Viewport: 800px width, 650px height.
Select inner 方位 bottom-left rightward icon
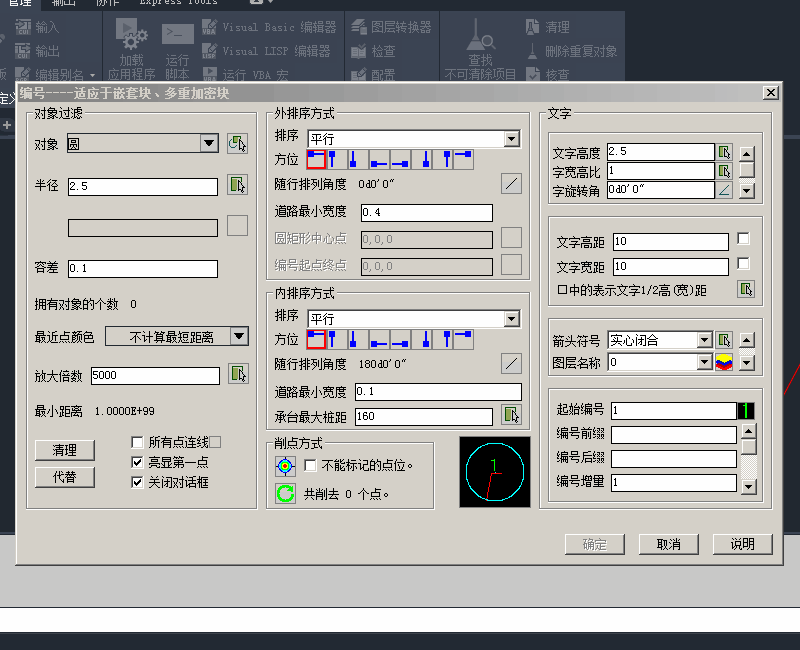(x=379, y=339)
